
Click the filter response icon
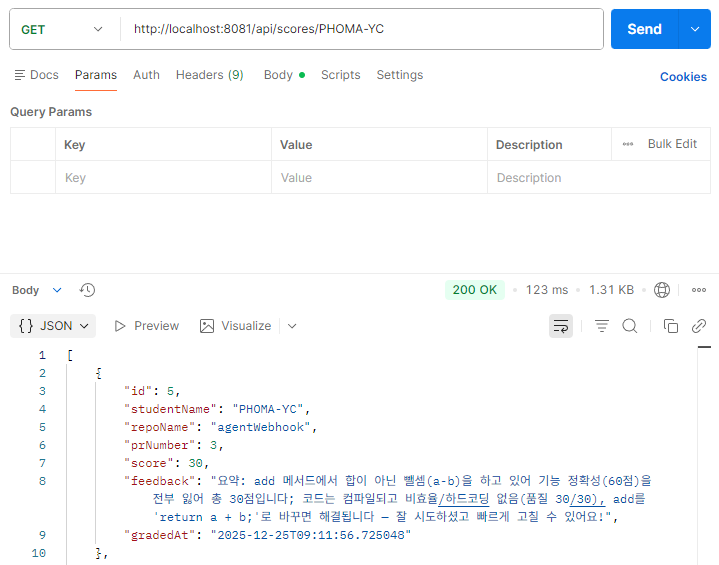pos(602,326)
